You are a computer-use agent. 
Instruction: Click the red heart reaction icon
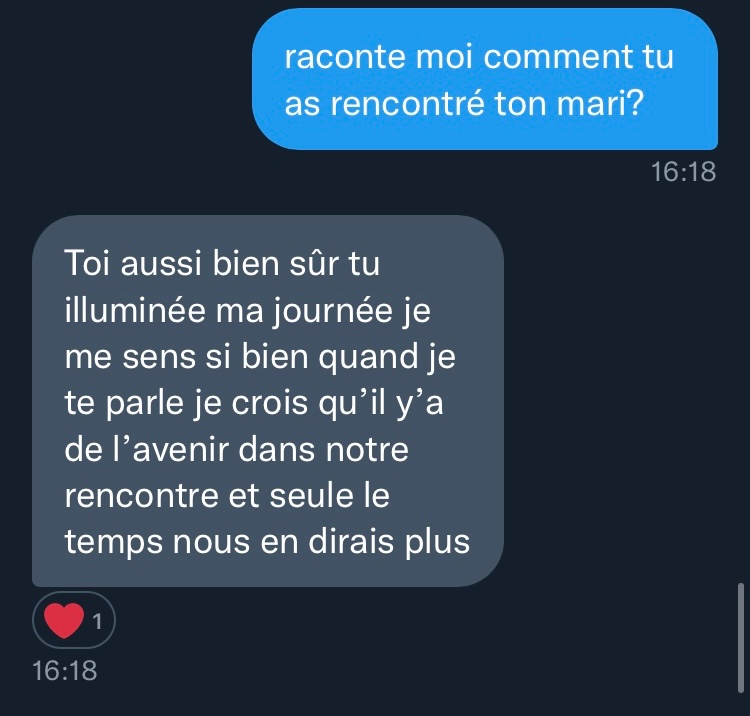coord(64,620)
